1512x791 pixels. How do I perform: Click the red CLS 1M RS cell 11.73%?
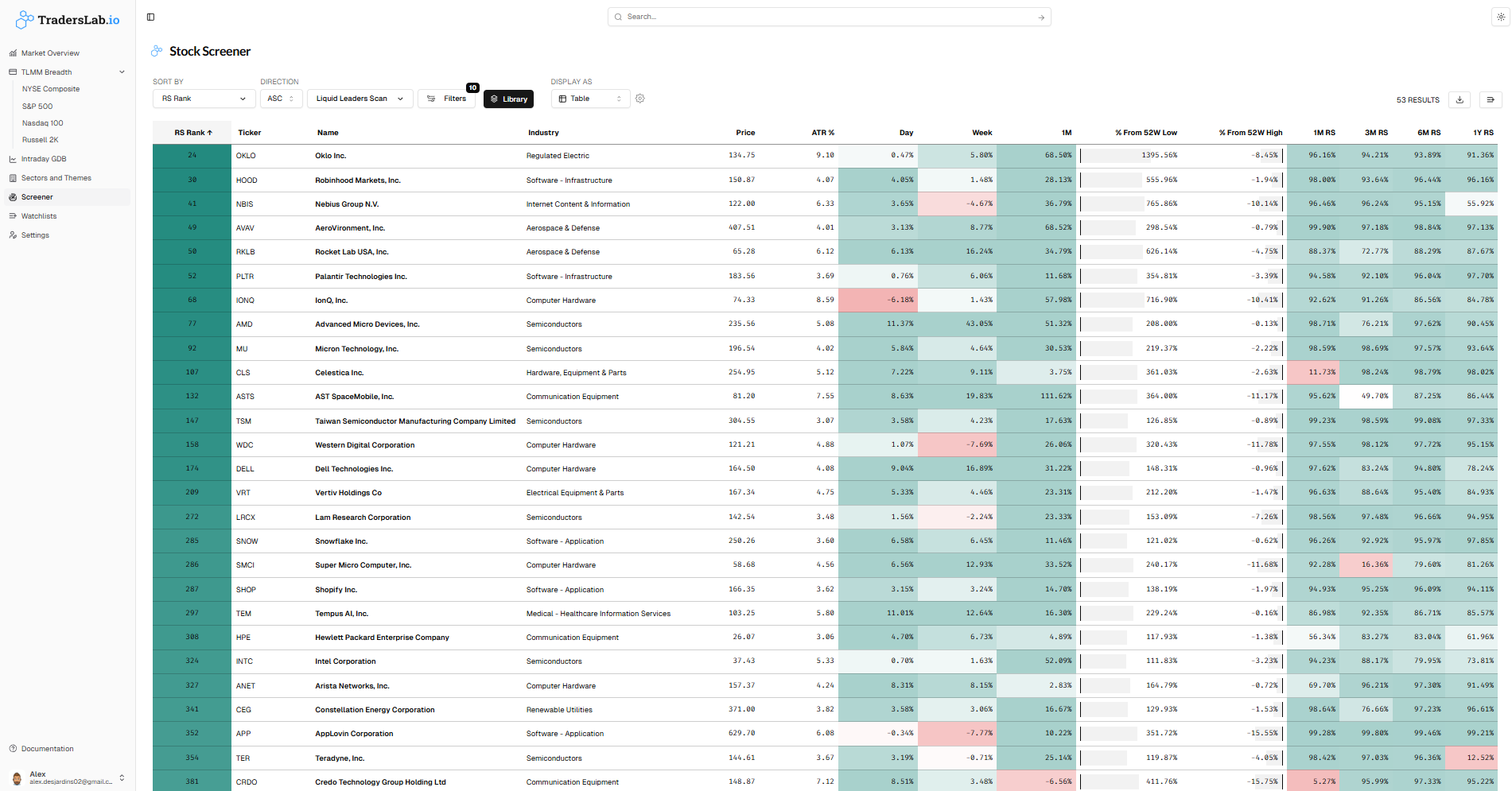[1313, 372]
